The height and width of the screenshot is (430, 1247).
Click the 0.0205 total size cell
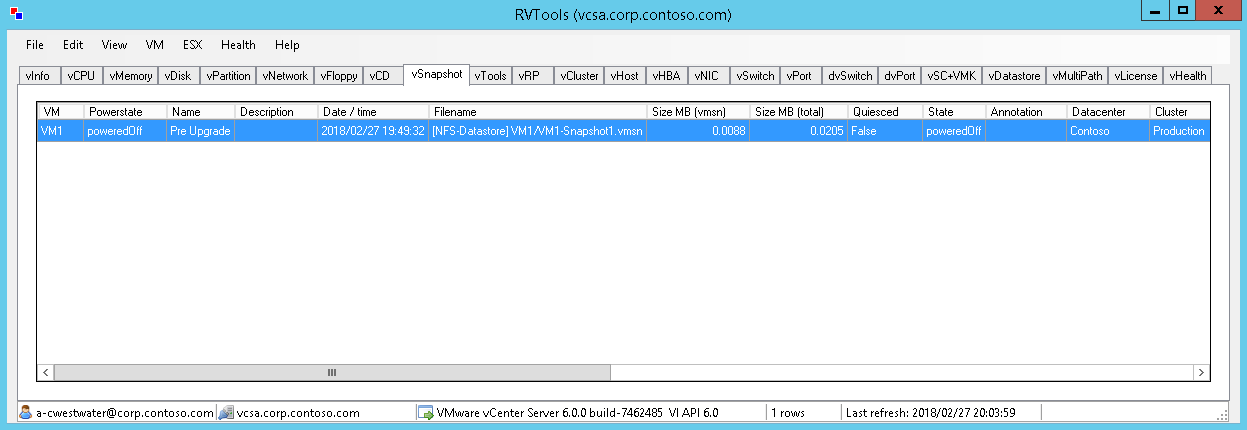(x=799, y=131)
